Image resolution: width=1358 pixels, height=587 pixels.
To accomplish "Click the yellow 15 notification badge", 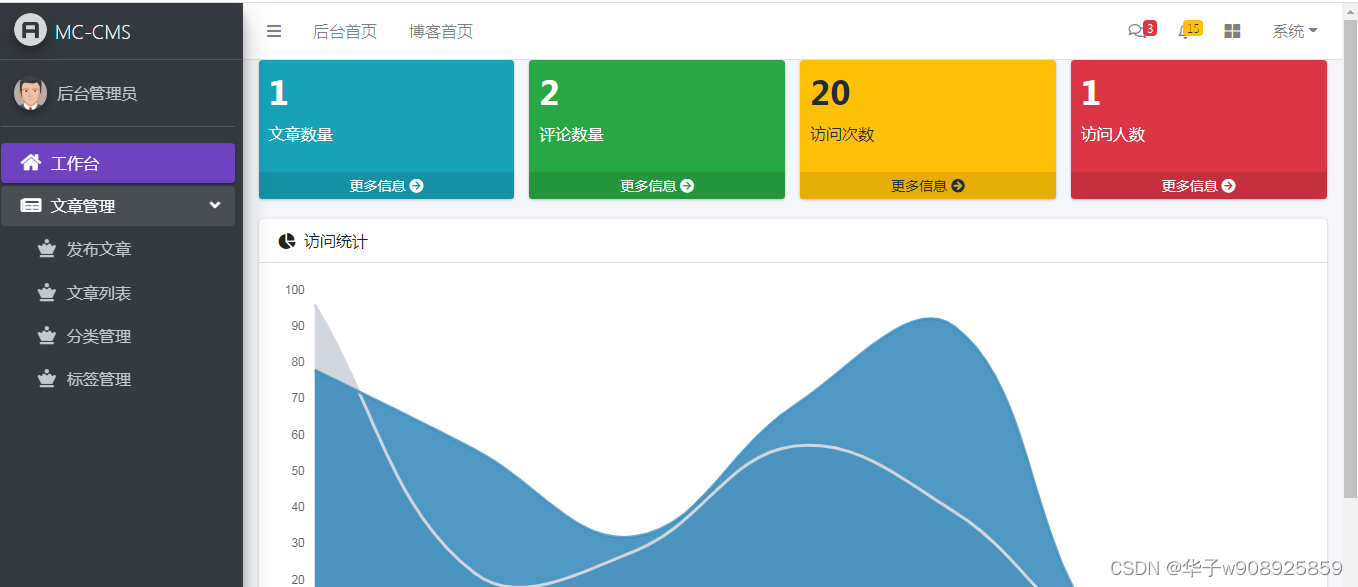I will 1192,28.
